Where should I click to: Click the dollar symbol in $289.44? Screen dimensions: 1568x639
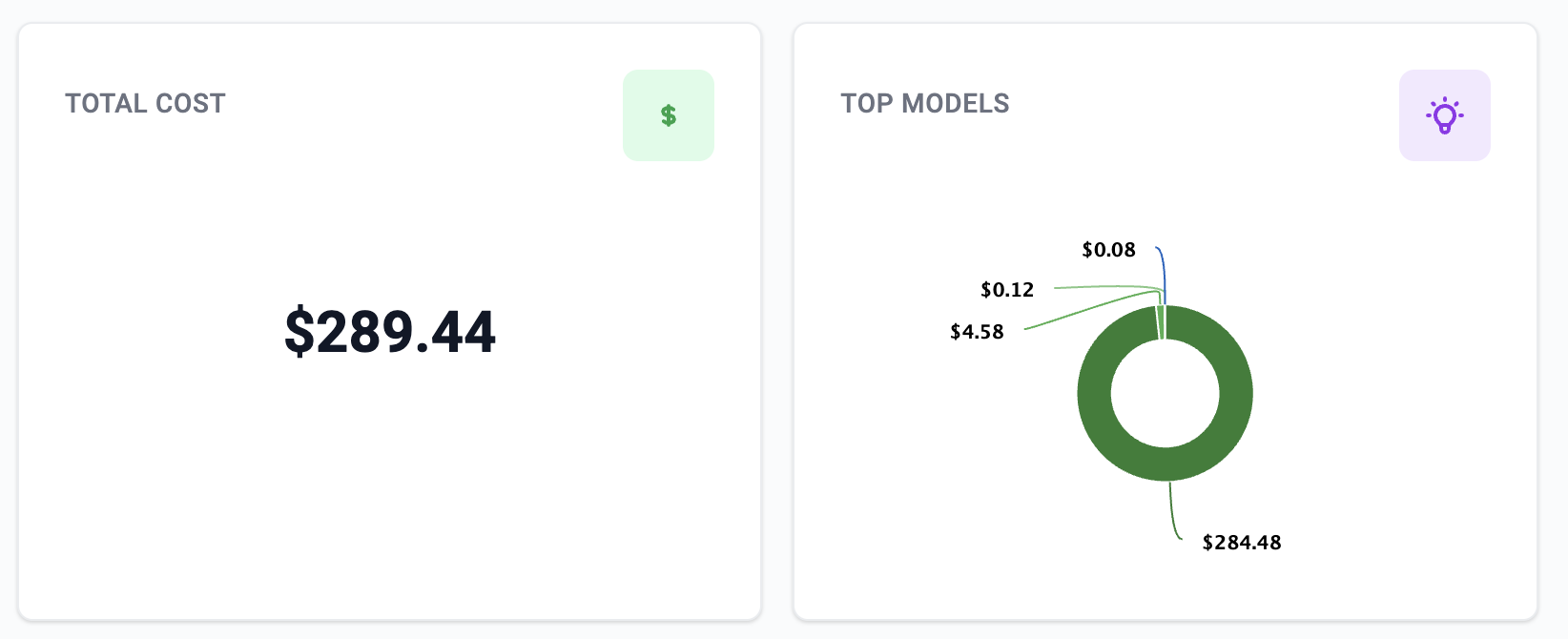tap(299, 332)
